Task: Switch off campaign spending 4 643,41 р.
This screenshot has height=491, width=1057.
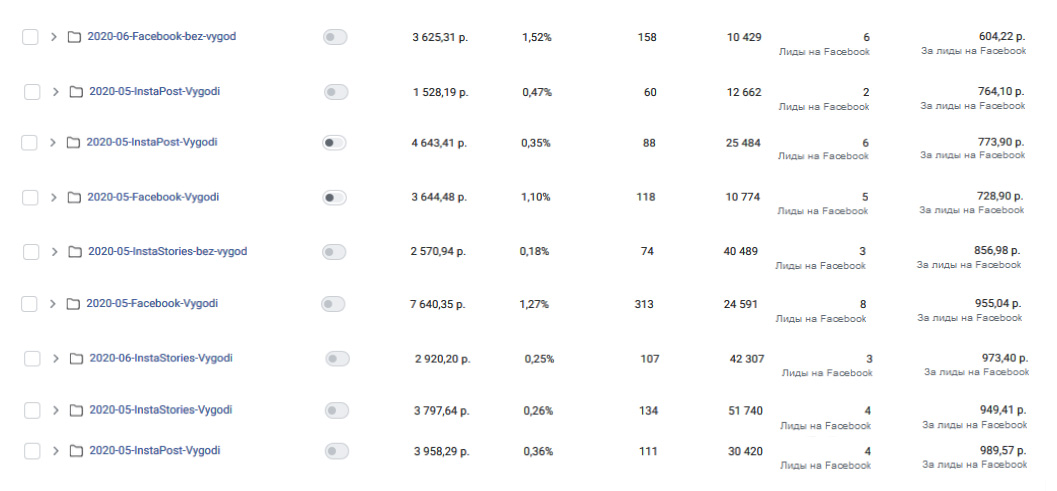Action: tap(333, 143)
